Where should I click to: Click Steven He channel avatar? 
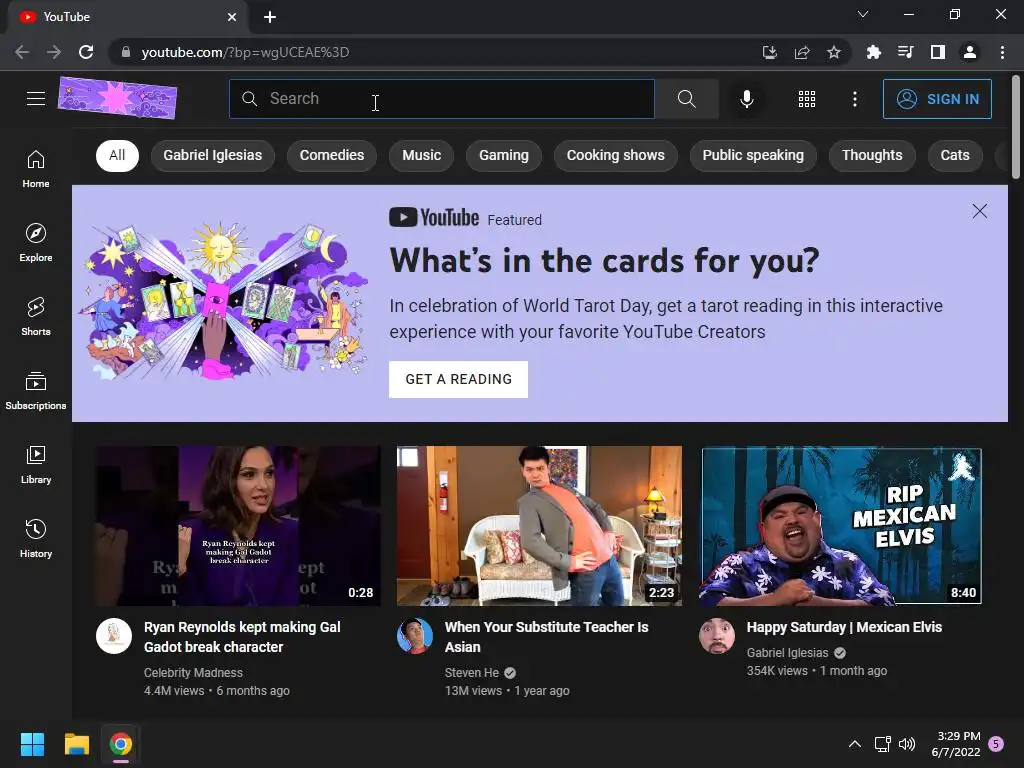(x=415, y=636)
